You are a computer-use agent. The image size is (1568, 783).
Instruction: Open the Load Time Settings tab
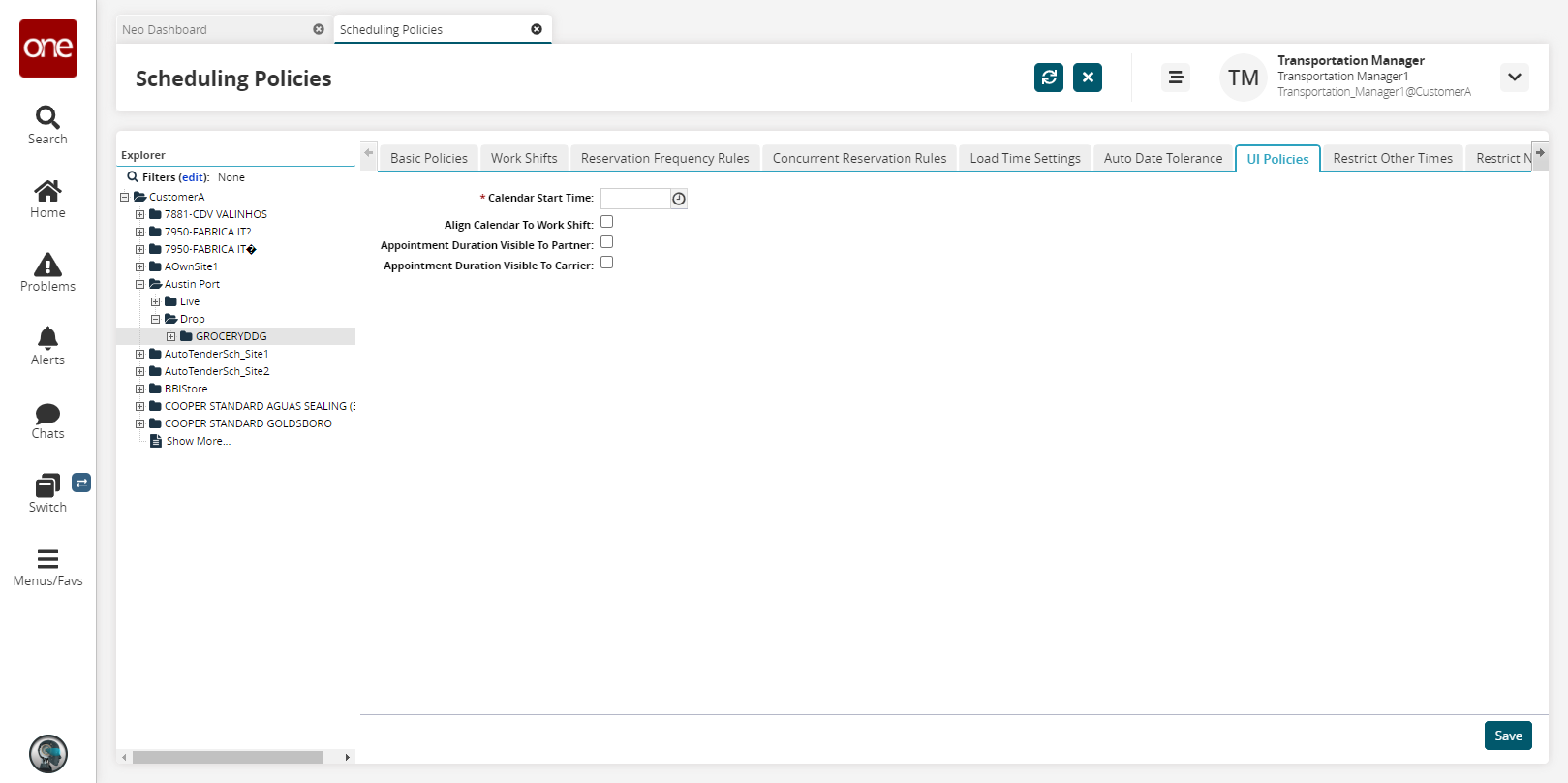[x=1026, y=158]
